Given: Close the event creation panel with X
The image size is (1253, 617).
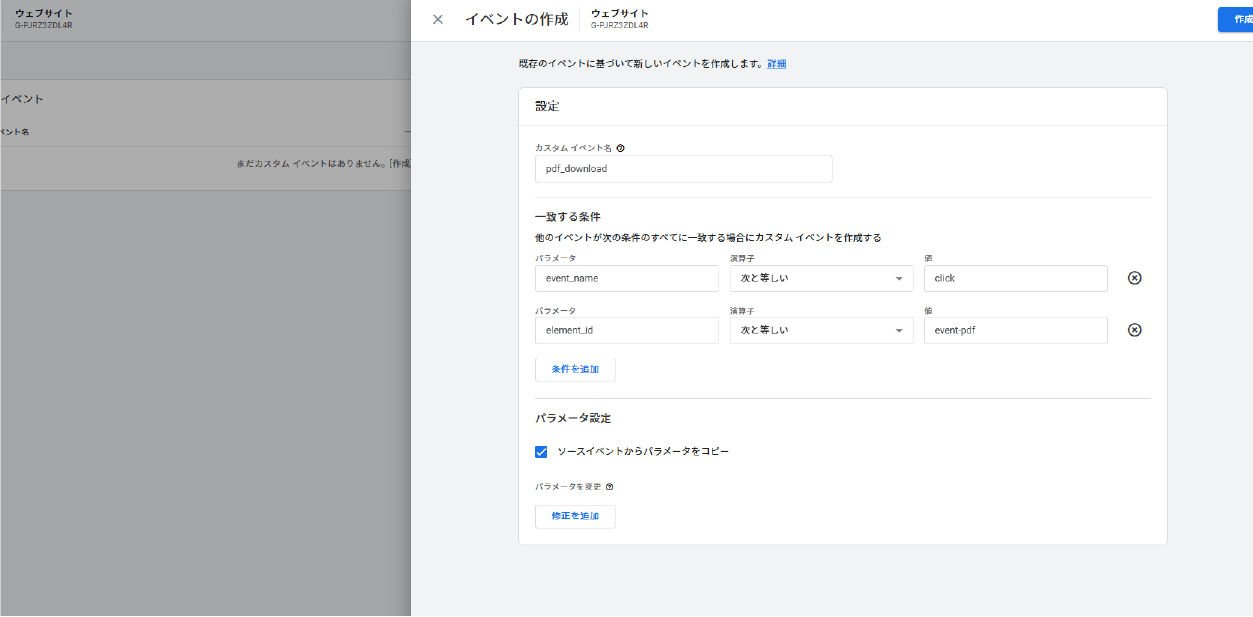Looking at the screenshot, I should point(438,19).
